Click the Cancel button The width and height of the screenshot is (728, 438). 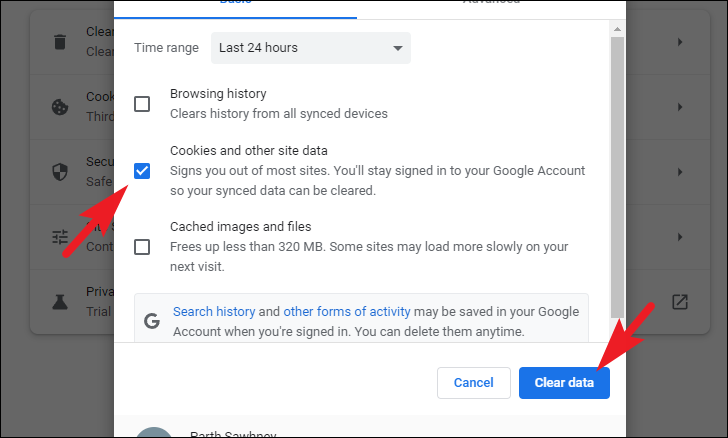tap(474, 382)
